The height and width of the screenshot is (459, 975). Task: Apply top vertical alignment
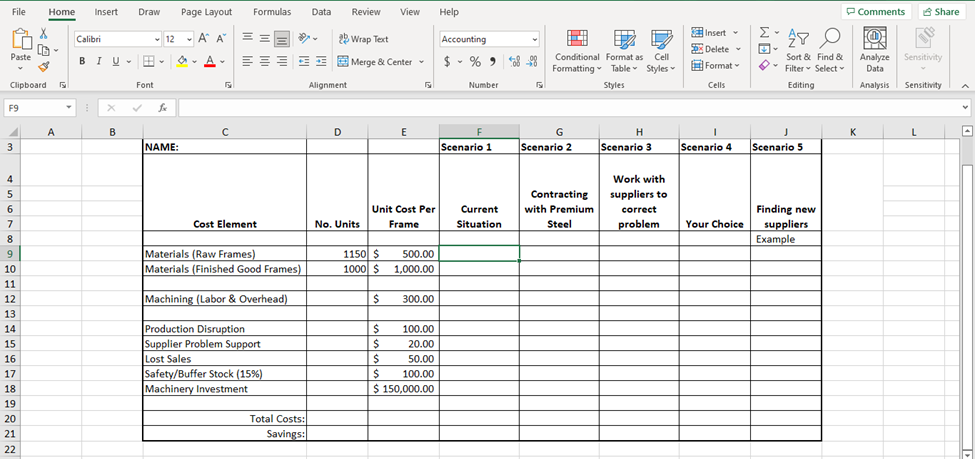247,39
